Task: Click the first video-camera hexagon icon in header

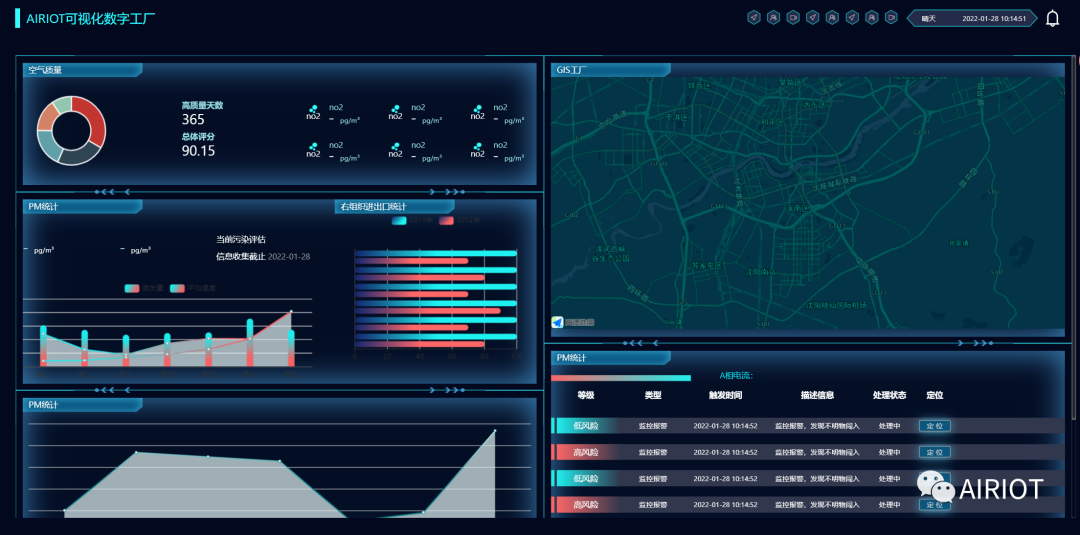Action: pyautogui.click(x=793, y=17)
